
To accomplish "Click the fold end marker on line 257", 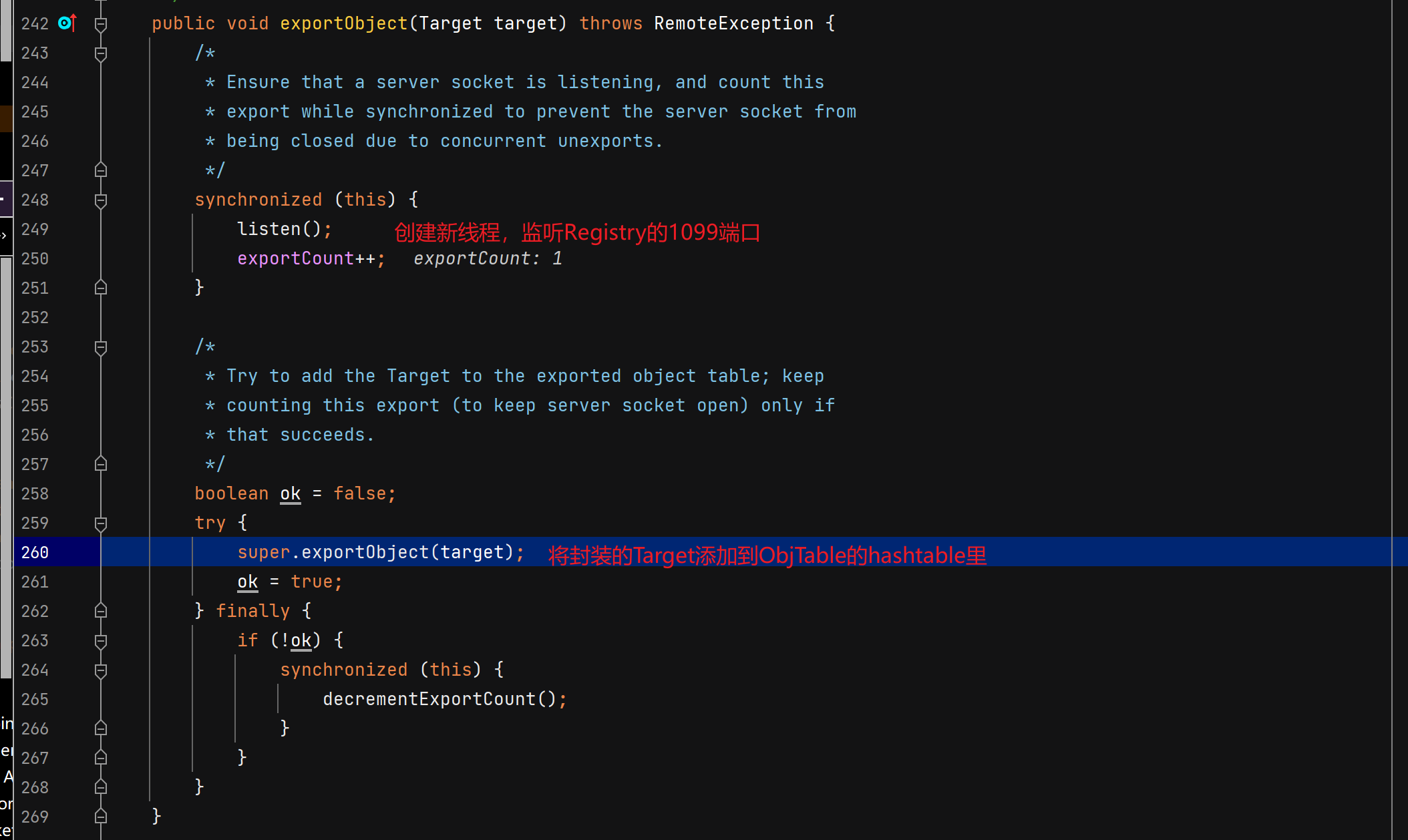I will point(101,464).
